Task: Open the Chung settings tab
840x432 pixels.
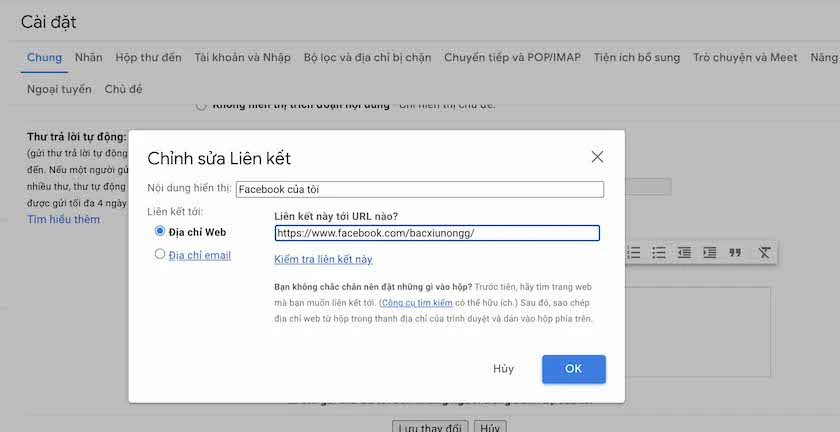Action: pos(44,57)
